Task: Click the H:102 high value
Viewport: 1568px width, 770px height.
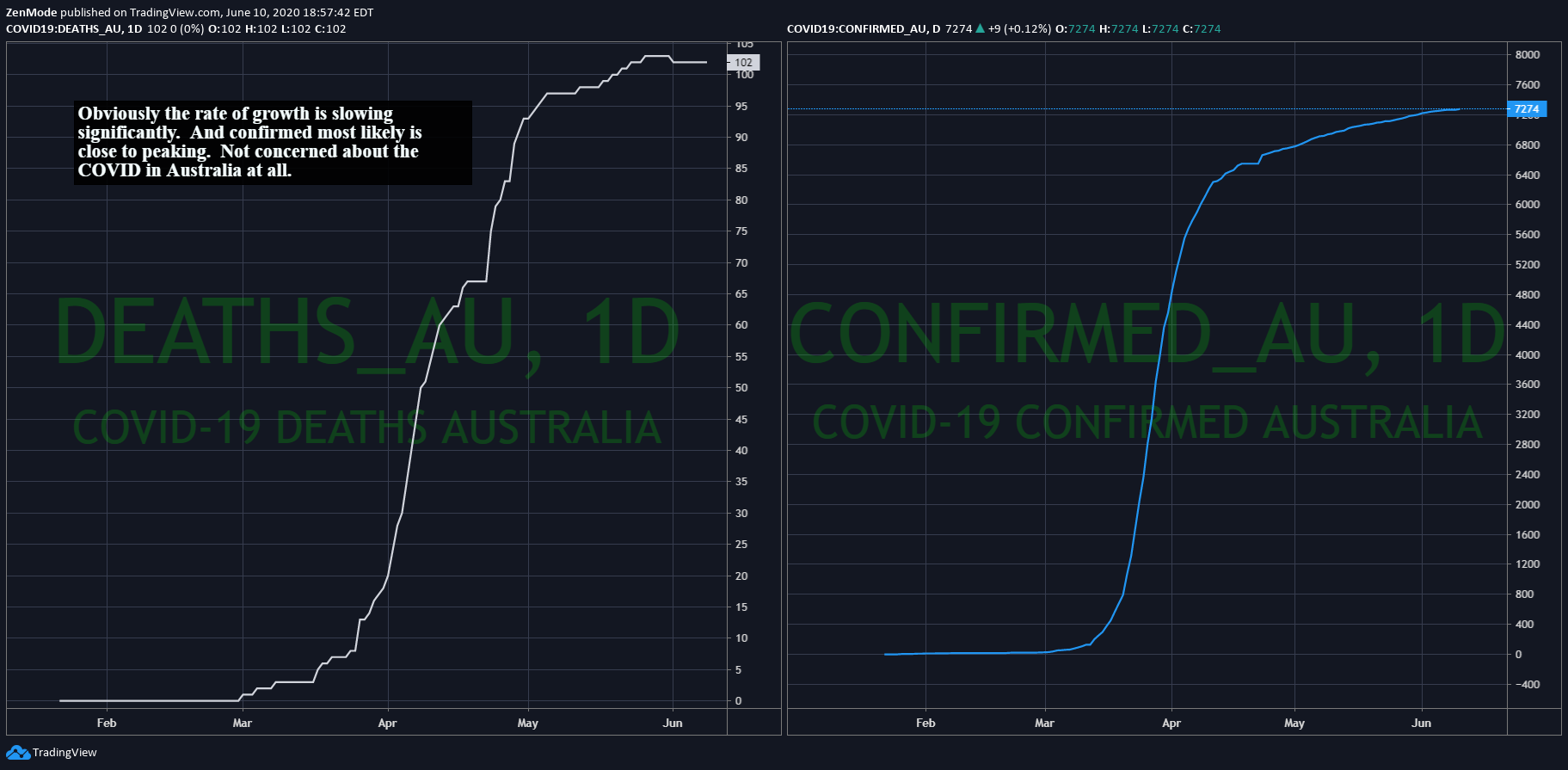Action: coord(261,28)
